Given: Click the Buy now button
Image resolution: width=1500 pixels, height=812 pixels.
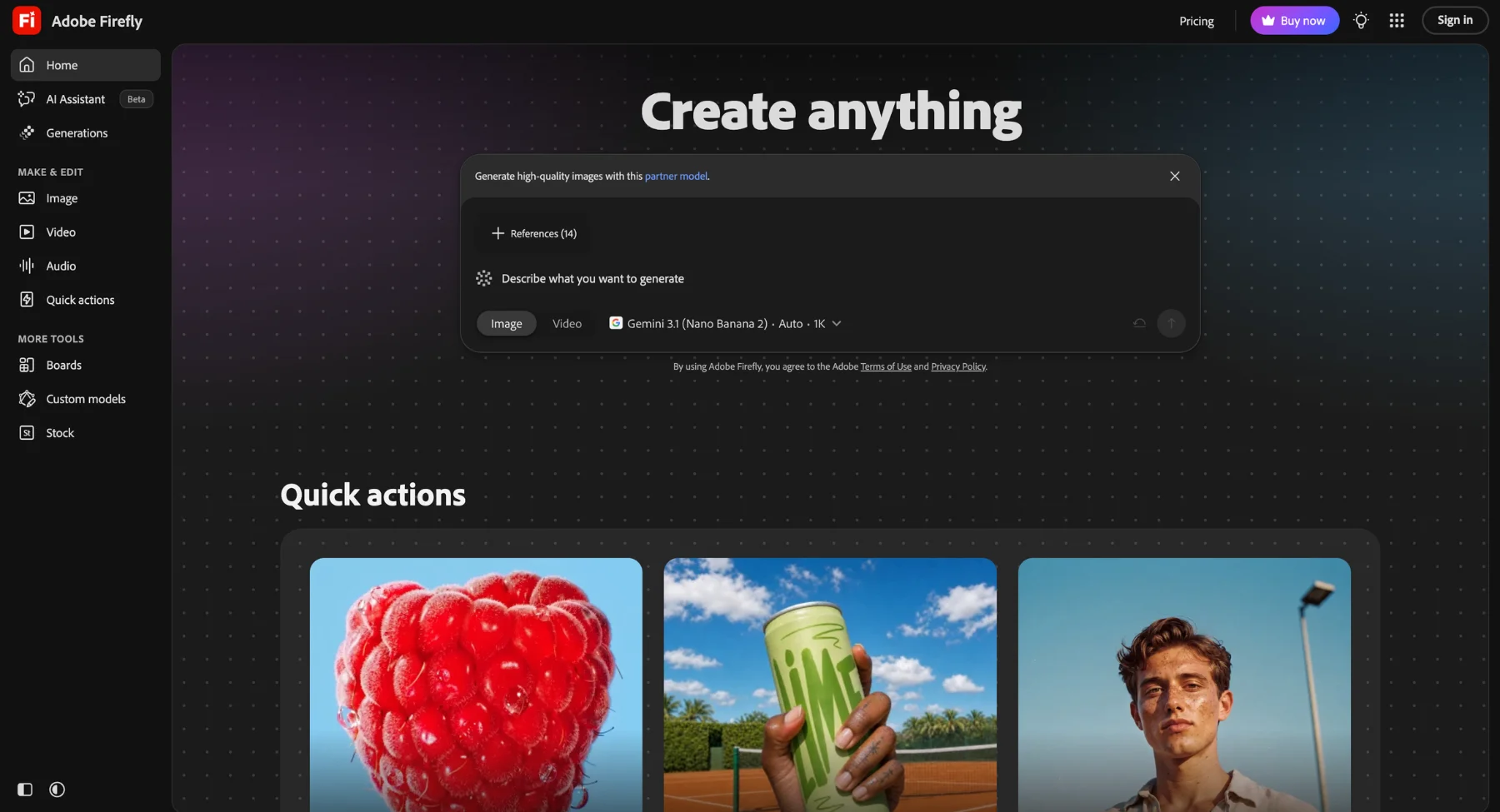Looking at the screenshot, I should pos(1294,21).
